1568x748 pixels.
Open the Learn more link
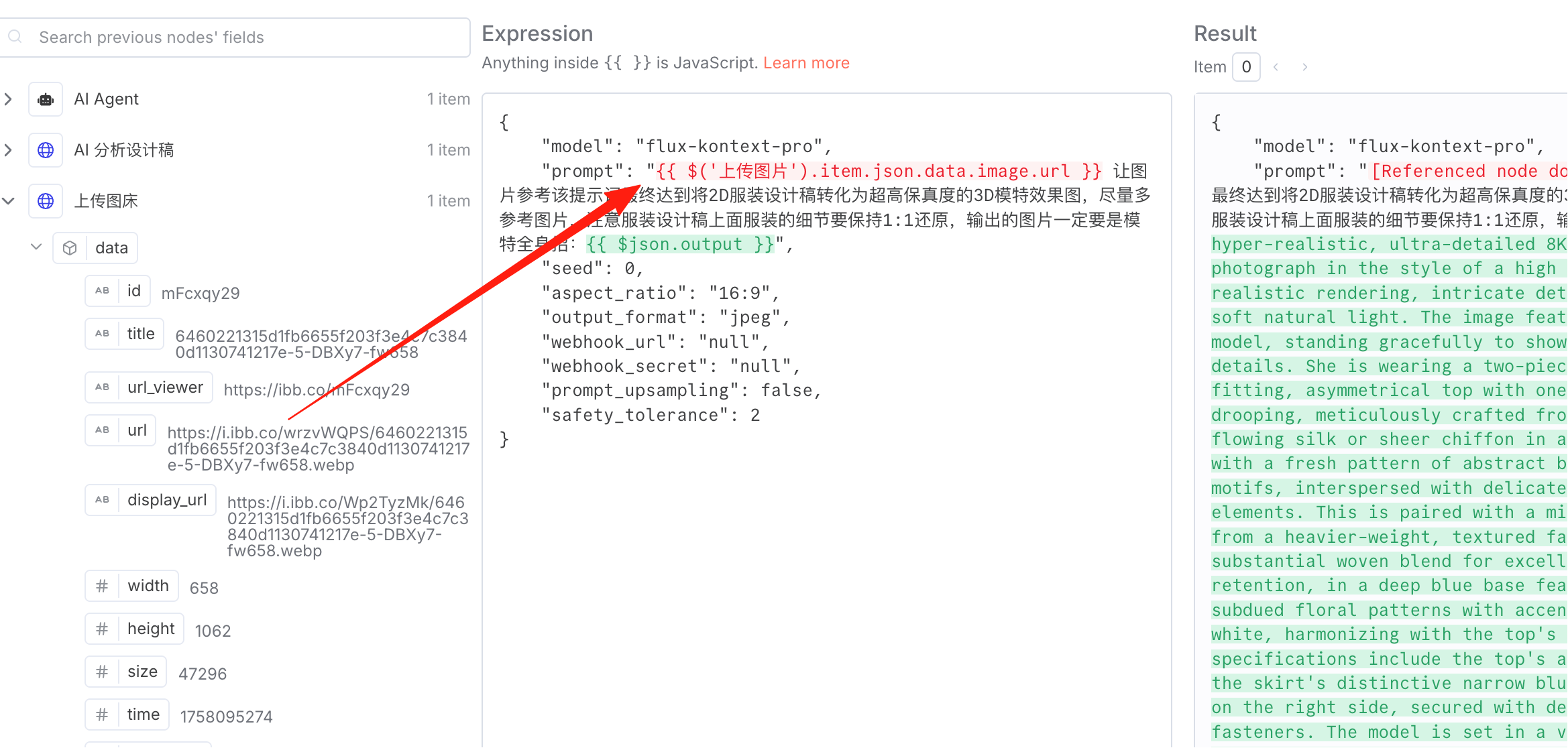tap(806, 63)
